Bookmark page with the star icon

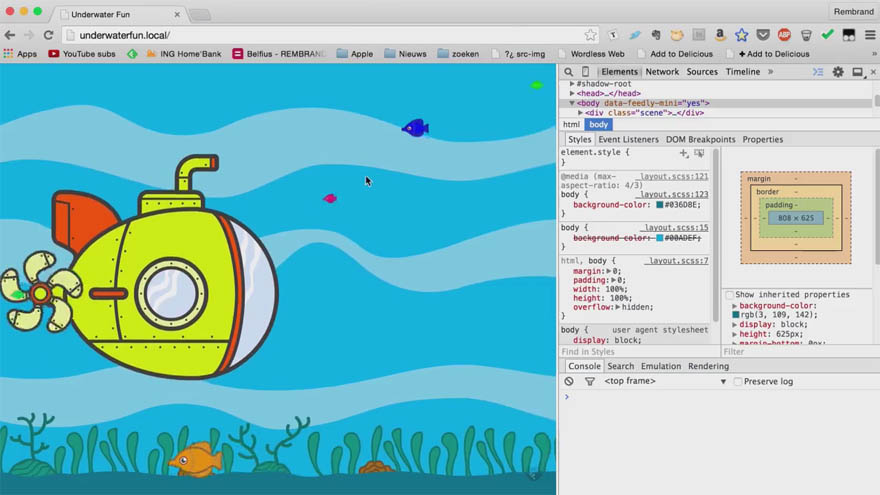tap(590, 35)
